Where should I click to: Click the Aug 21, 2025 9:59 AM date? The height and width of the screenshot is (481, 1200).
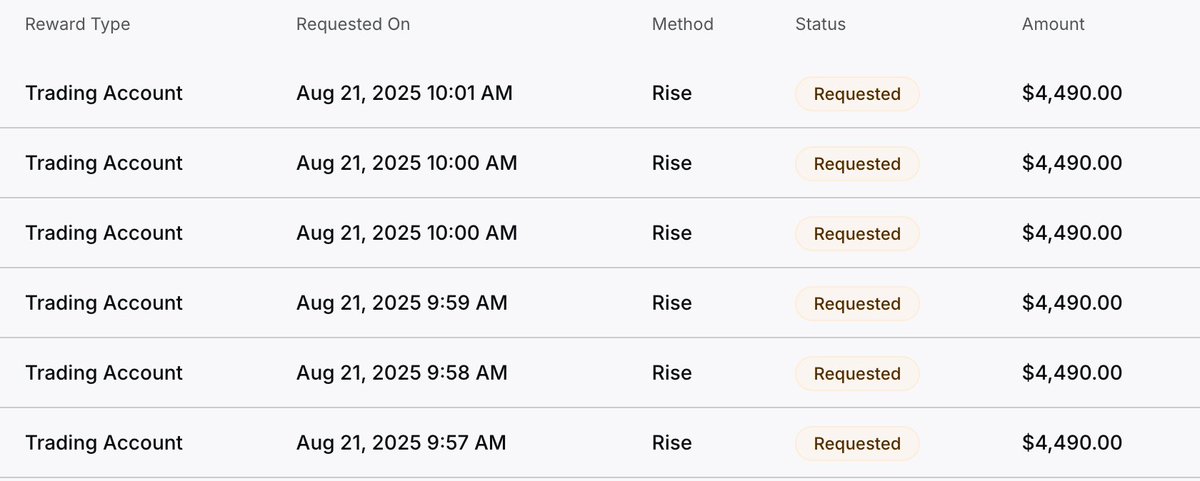[x=402, y=303]
